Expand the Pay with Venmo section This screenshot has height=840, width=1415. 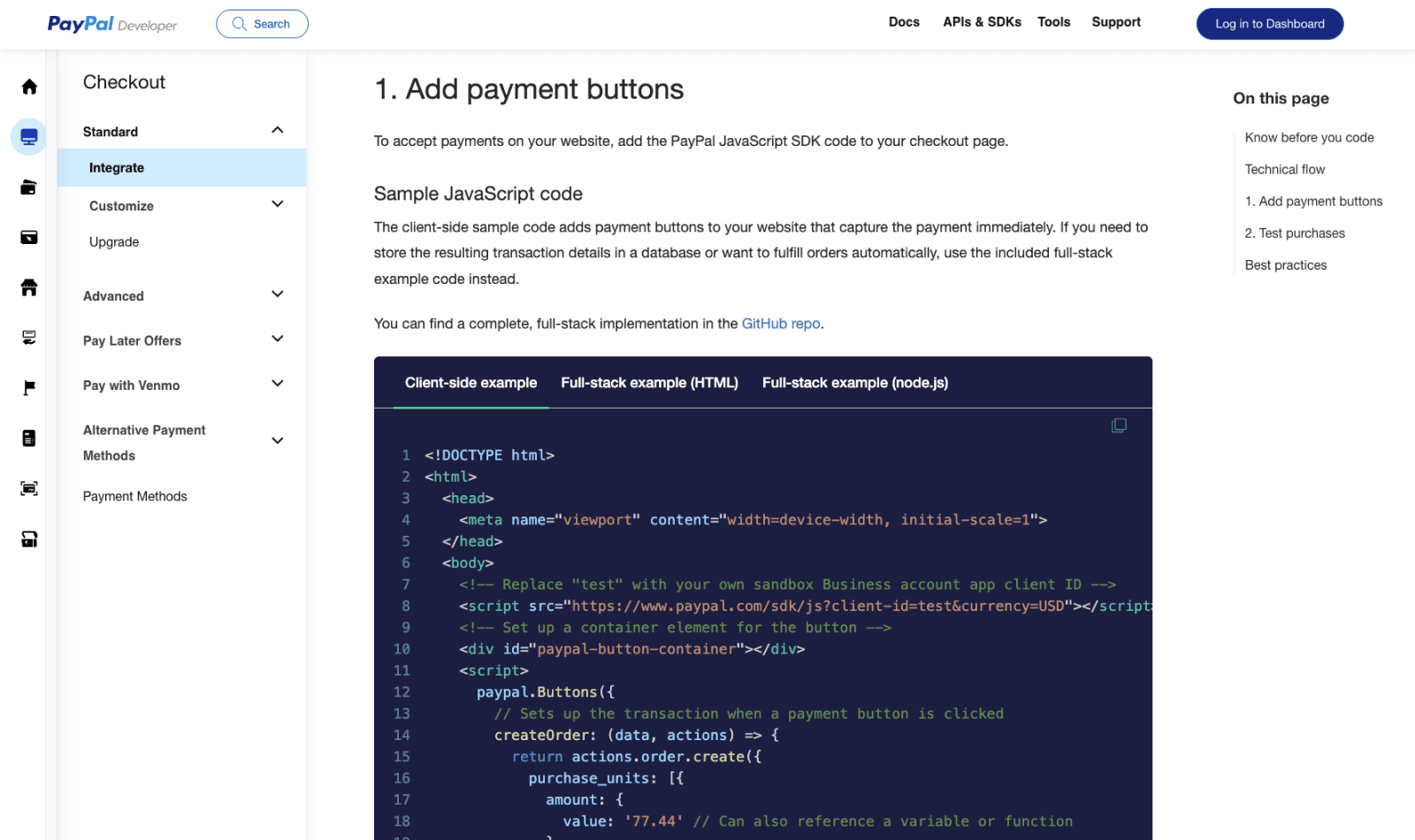(x=277, y=385)
